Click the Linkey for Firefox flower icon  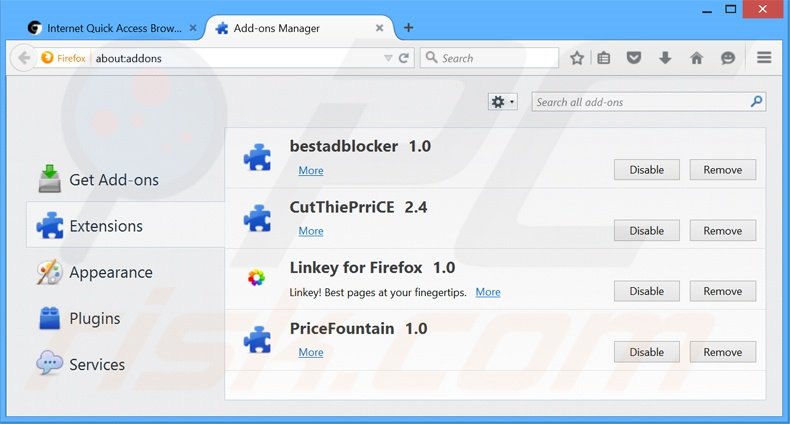click(256, 277)
